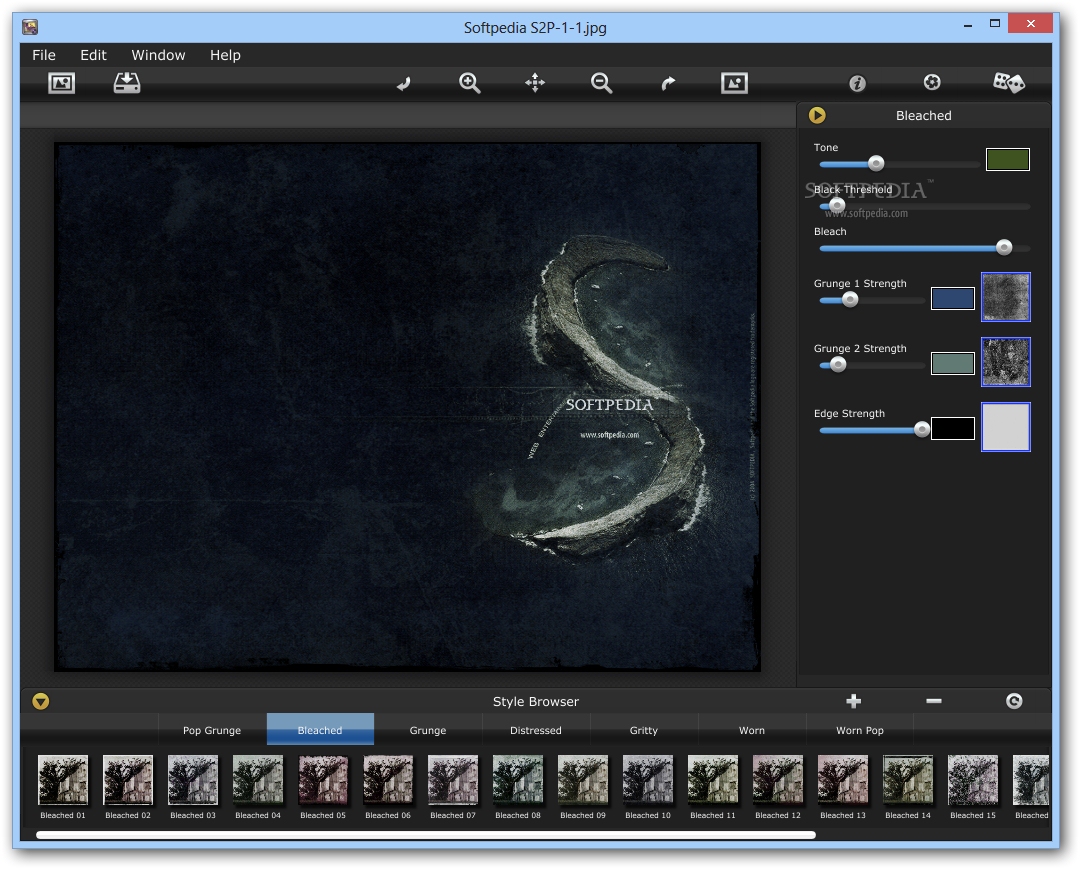This screenshot has width=1080, height=869.
Task: Maximize the application window
Action: [x=995, y=24]
